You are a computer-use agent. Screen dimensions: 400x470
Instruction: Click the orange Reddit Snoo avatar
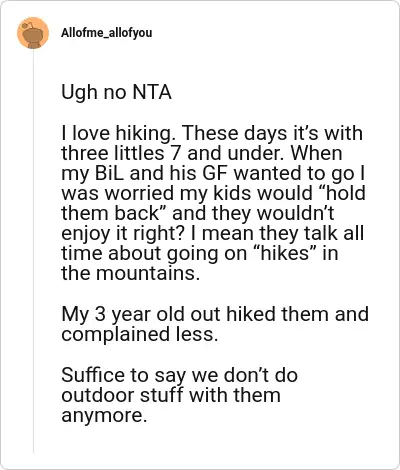[x=33, y=33]
